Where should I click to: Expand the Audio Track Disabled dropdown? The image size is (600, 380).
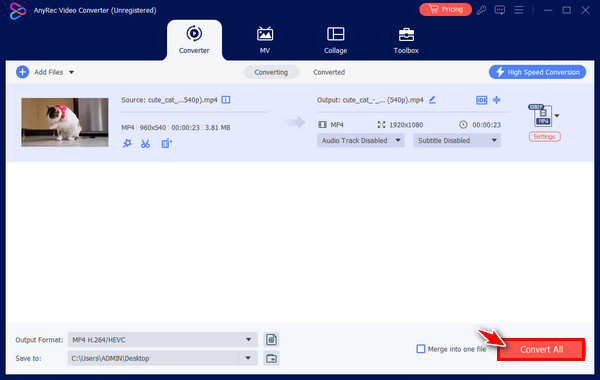pos(360,140)
